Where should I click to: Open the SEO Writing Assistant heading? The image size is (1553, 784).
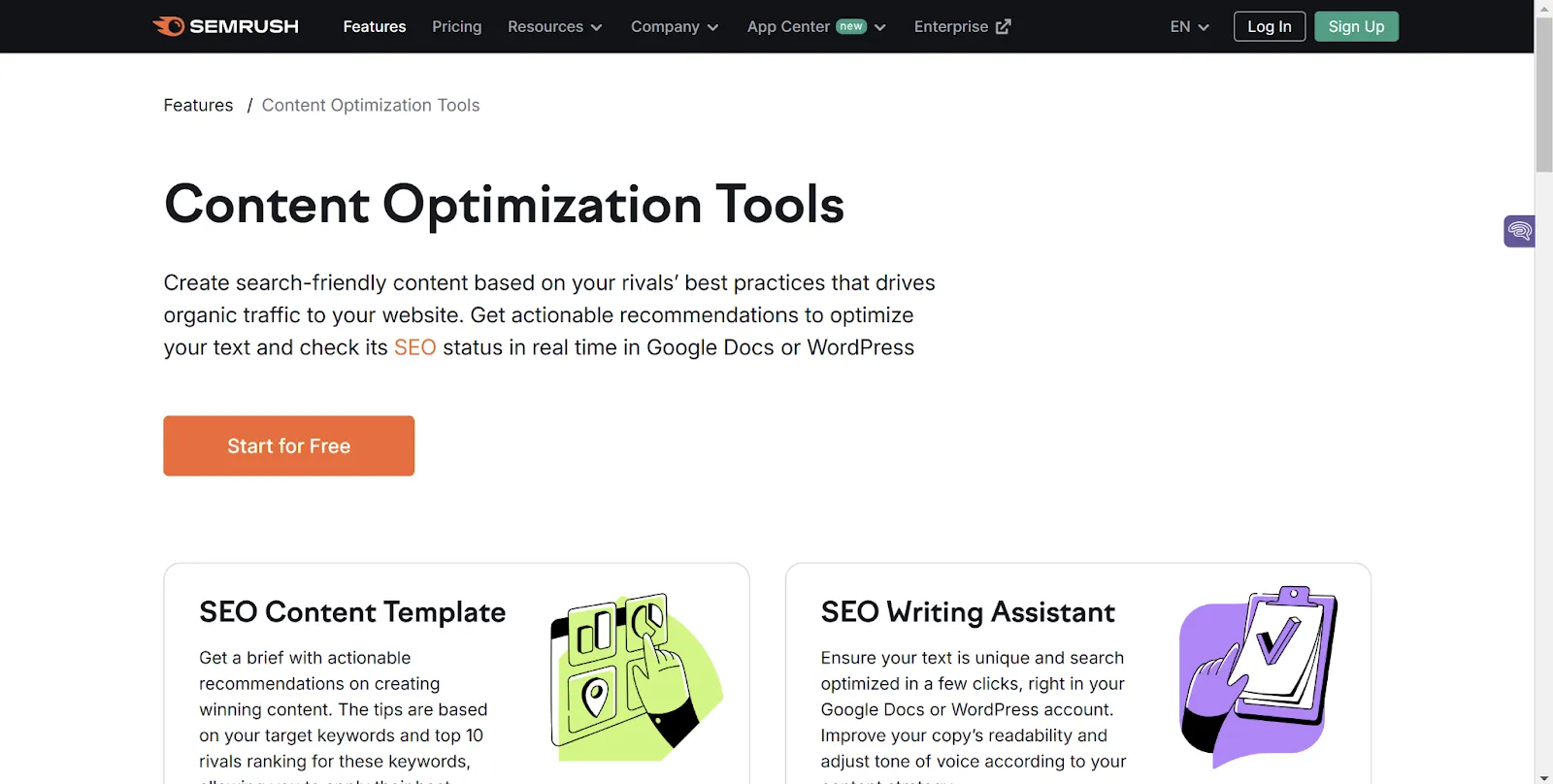[x=968, y=612]
